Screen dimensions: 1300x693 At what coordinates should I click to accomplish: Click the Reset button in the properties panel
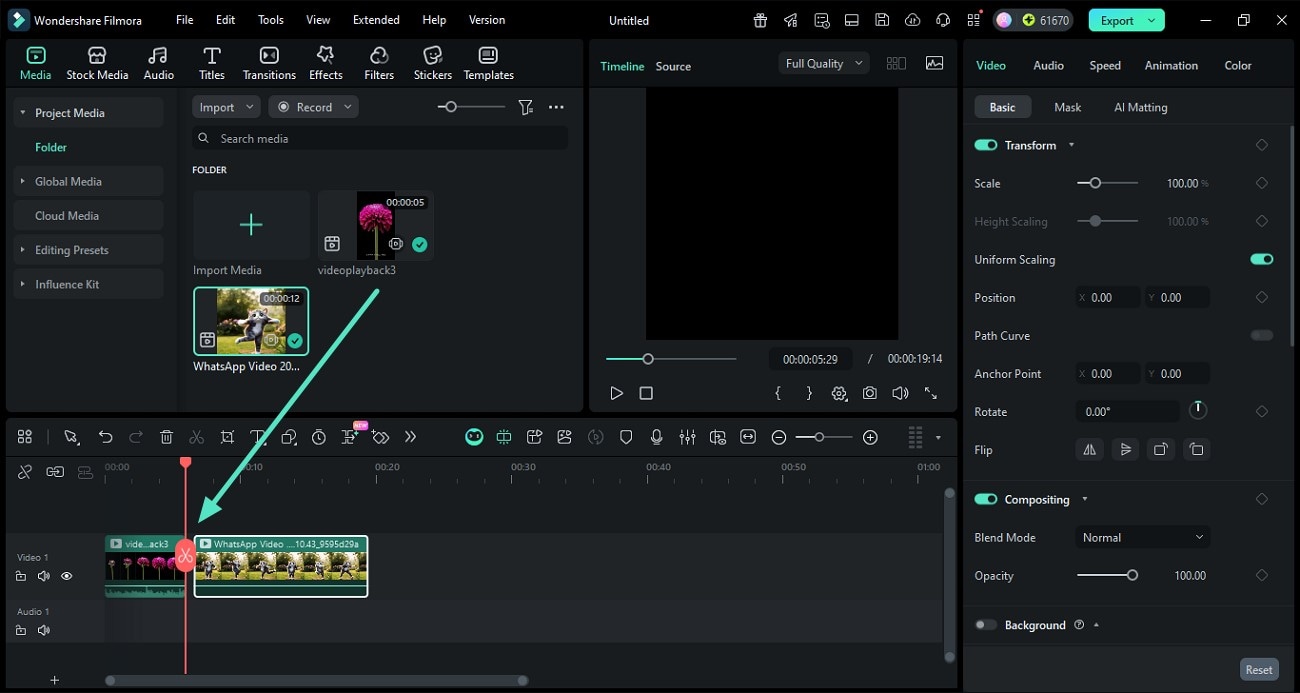tap(1258, 669)
